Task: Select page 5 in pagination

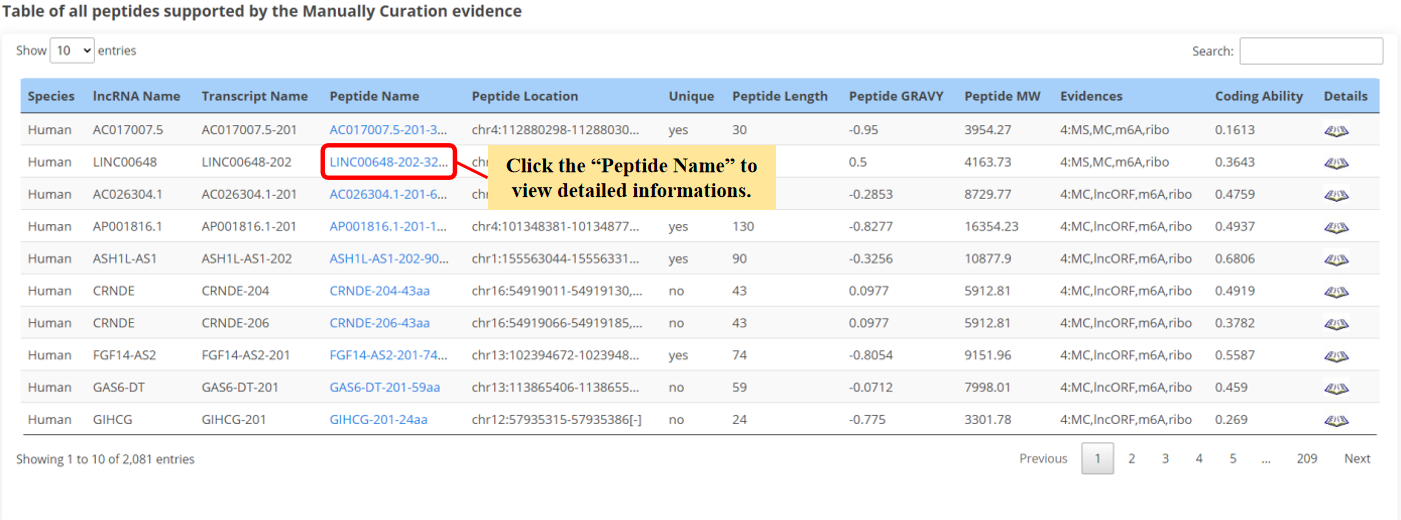Action: [1232, 459]
